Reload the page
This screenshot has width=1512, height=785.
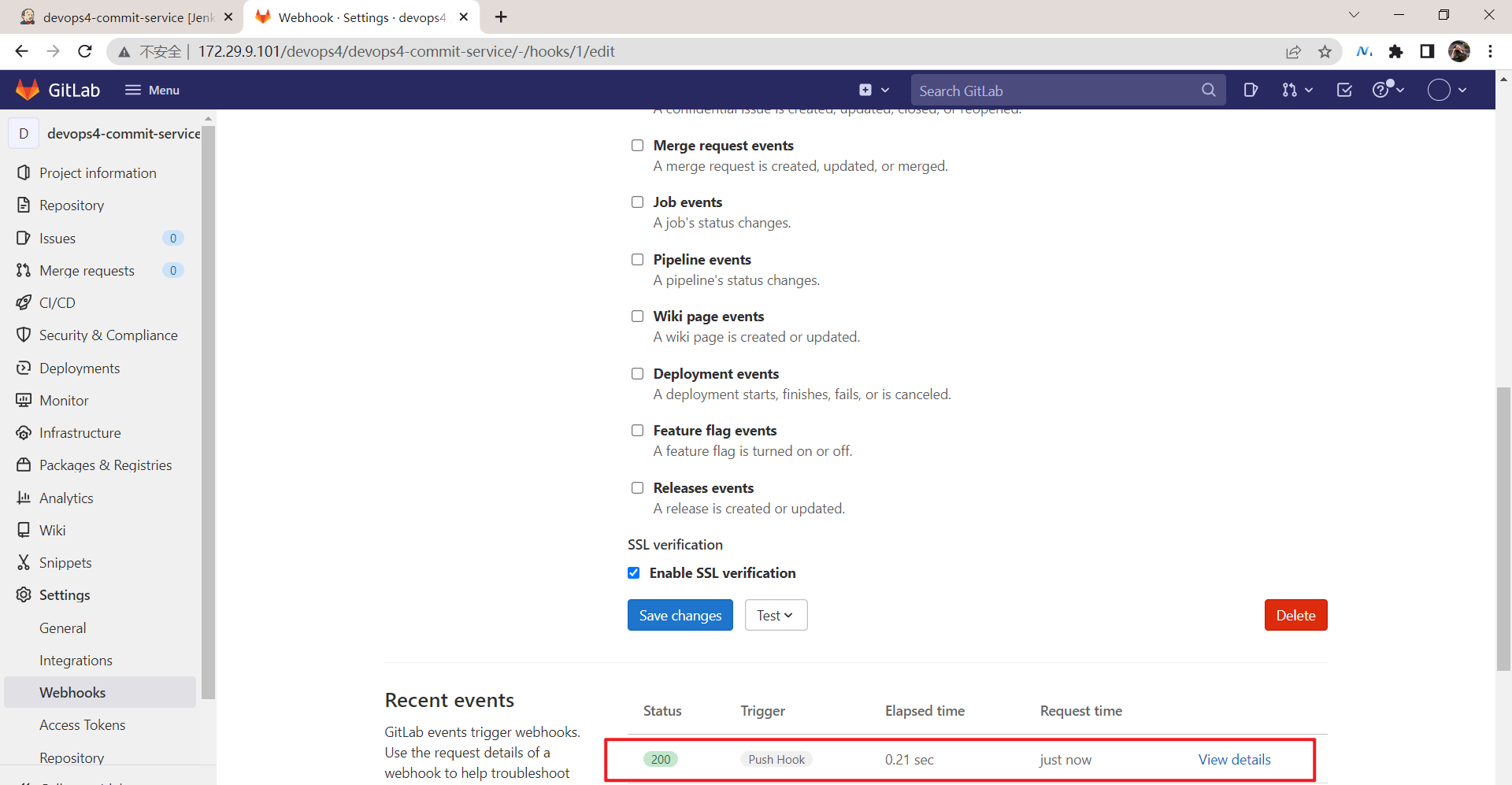pyautogui.click(x=85, y=51)
